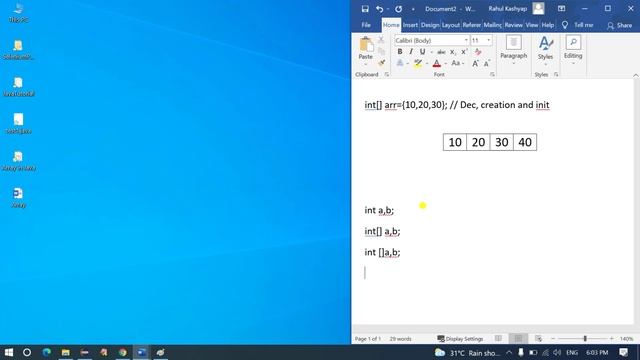Screen dimensions: 640x360
Task: Customize the Quick Access Toolbar dropdown
Action: tap(413, 9)
